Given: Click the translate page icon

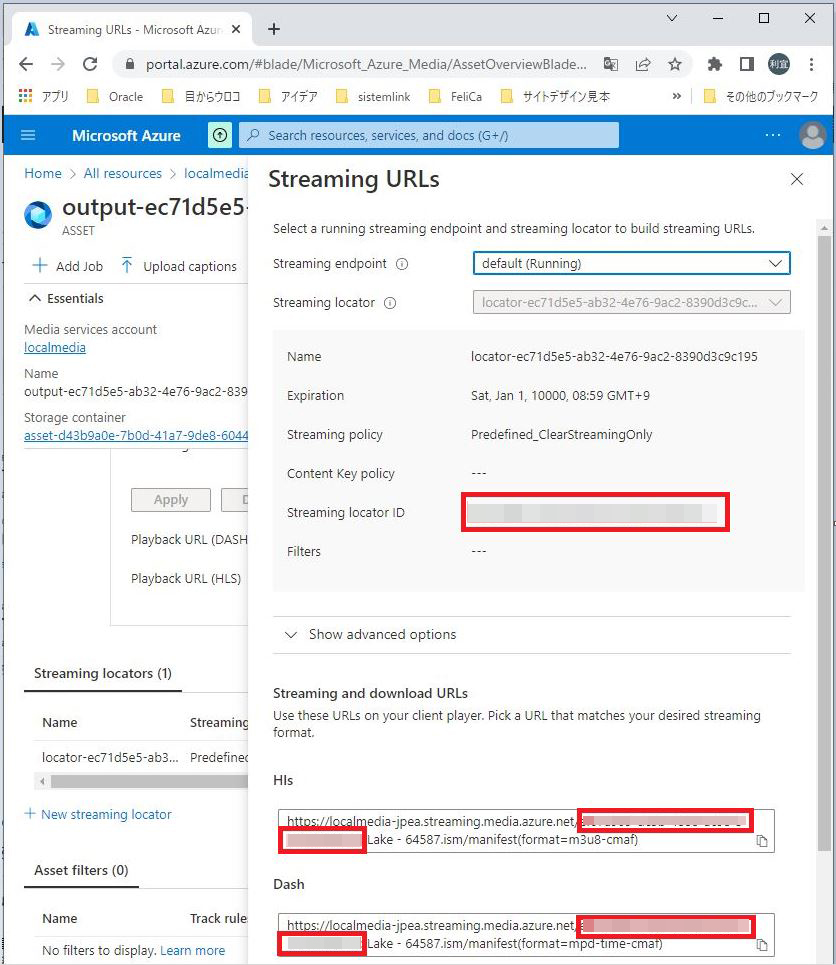Looking at the screenshot, I should [x=611, y=64].
